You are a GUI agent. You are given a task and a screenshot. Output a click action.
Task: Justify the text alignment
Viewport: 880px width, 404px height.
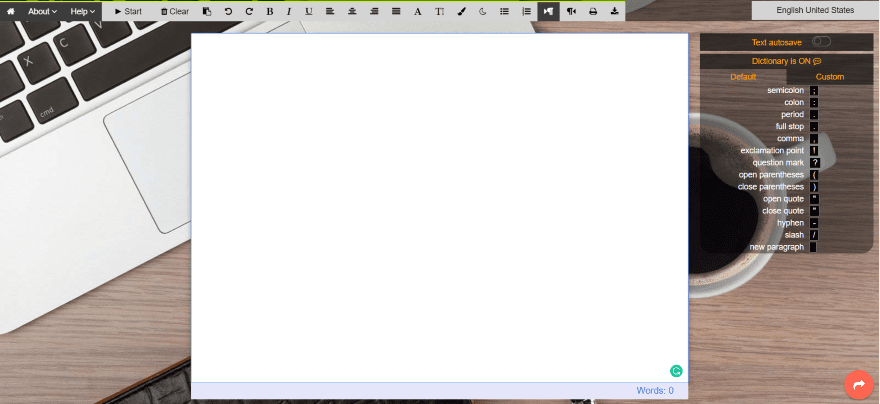tap(396, 11)
